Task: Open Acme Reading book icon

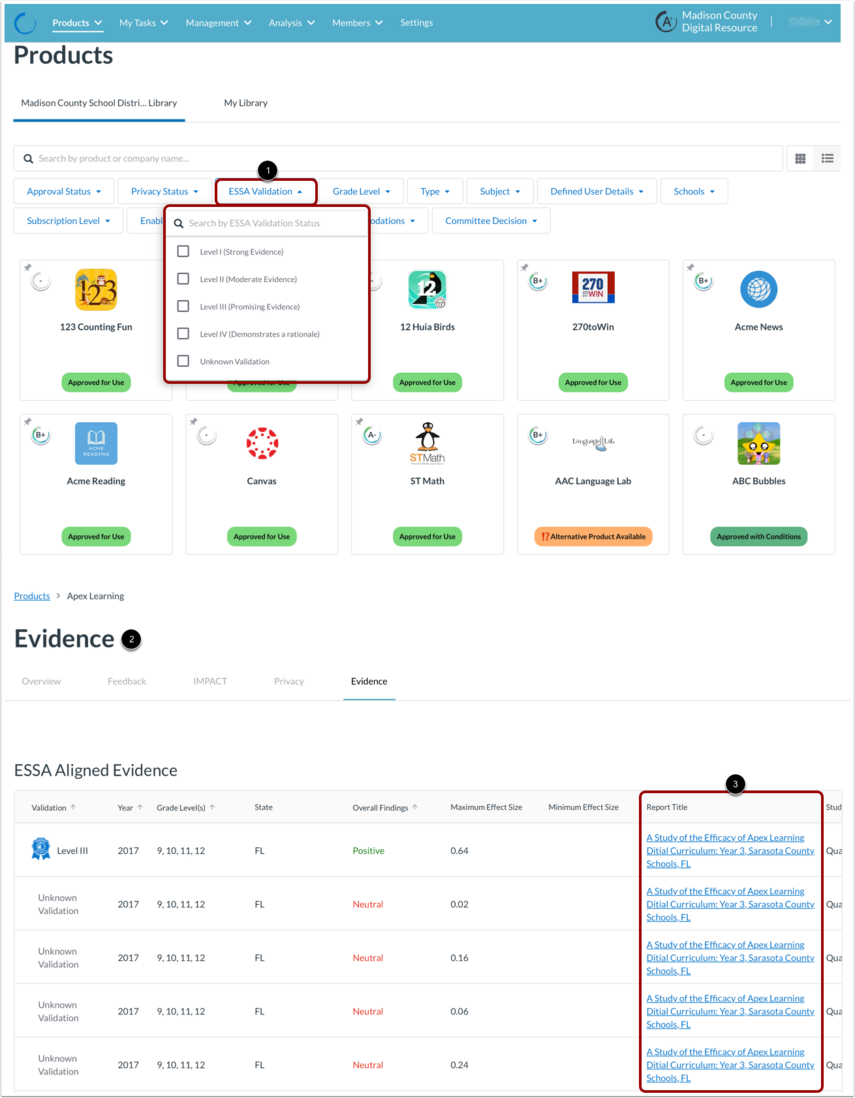Action: [x=96, y=443]
